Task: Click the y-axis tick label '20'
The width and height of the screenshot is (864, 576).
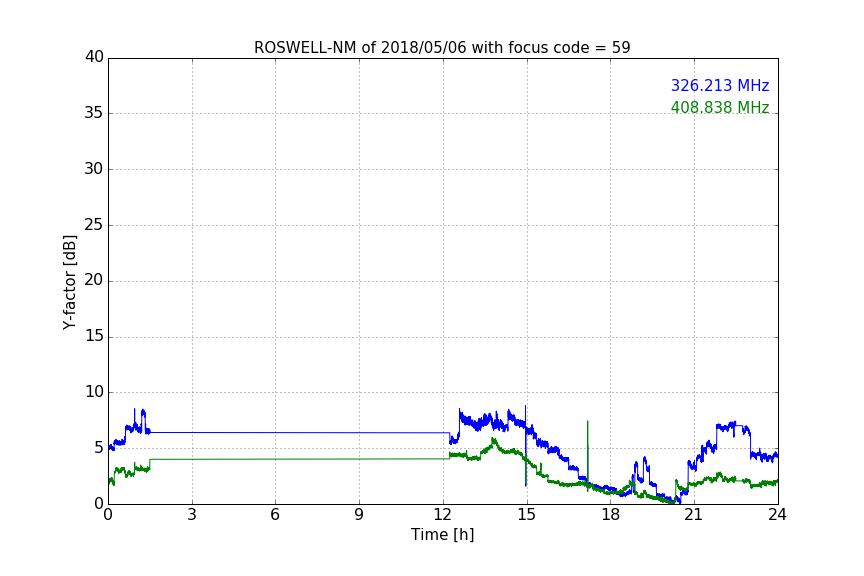Action: [x=94, y=280]
